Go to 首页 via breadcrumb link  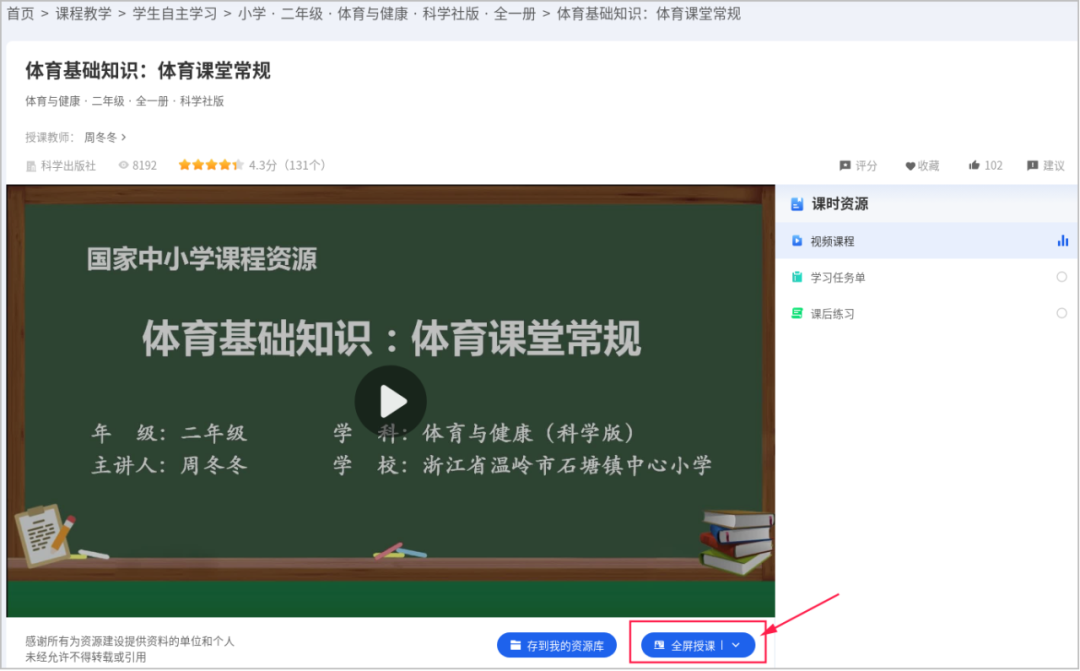19,14
